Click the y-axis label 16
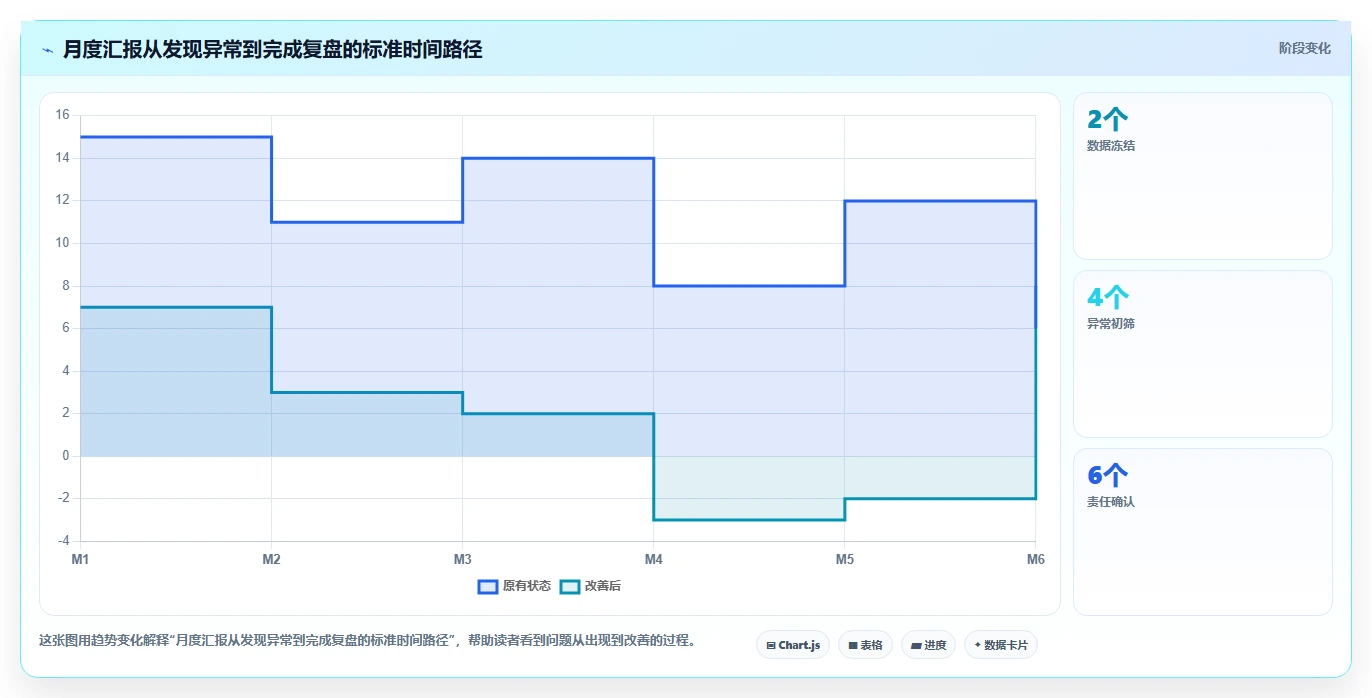This screenshot has width=1372, height=698. click(x=62, y=115)
